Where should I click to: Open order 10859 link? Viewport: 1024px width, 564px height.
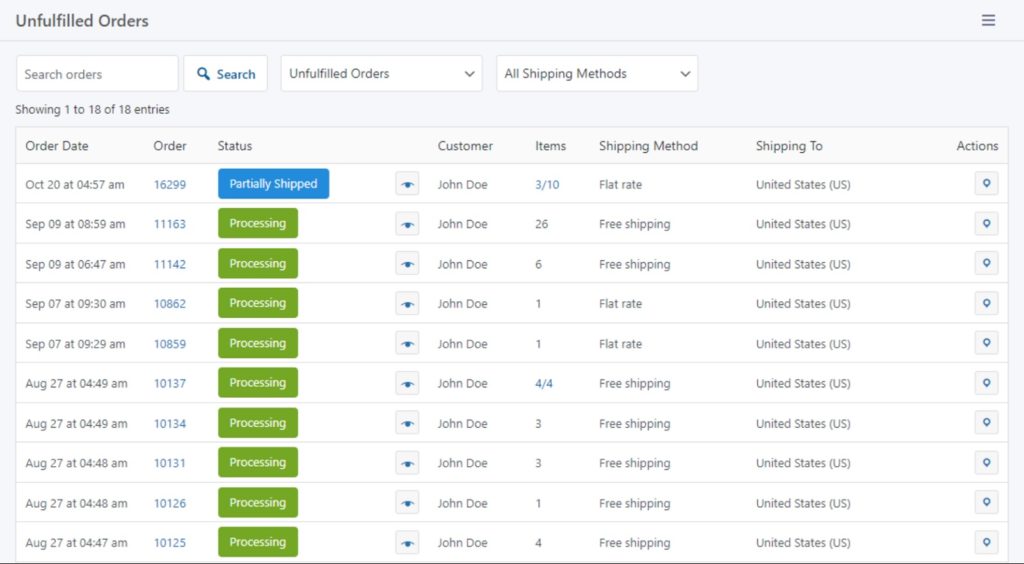pyautogui.click(x=170, y=344)
